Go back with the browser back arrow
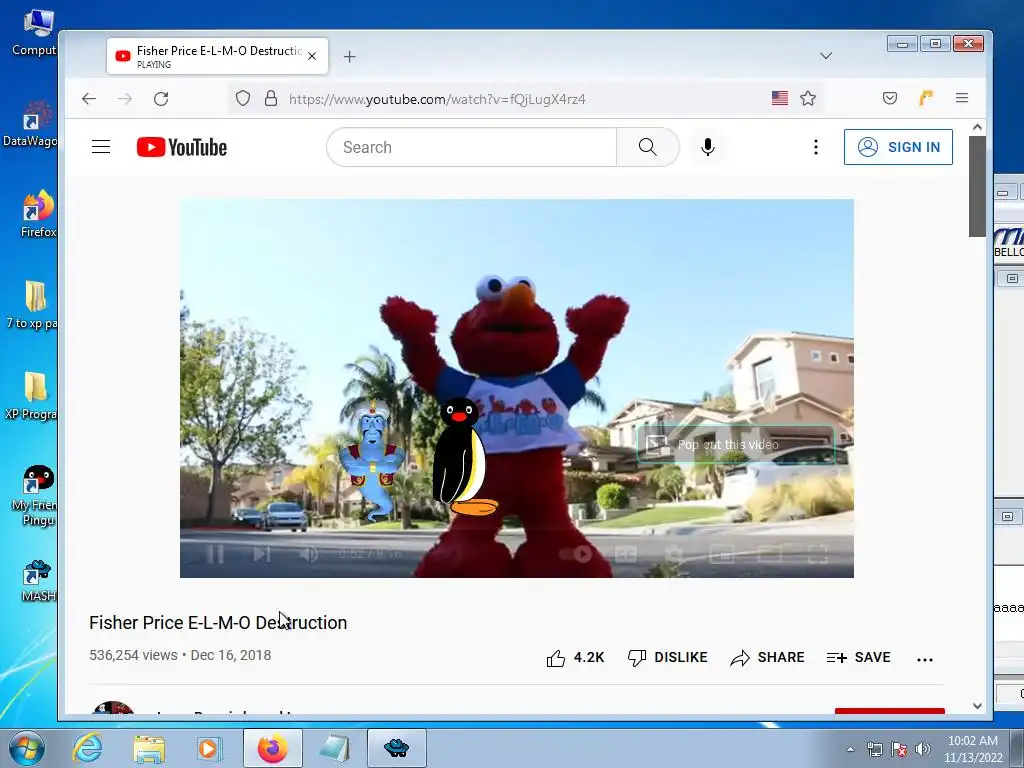The width and height of the screenshot is (1024, 768). [89, 99]
